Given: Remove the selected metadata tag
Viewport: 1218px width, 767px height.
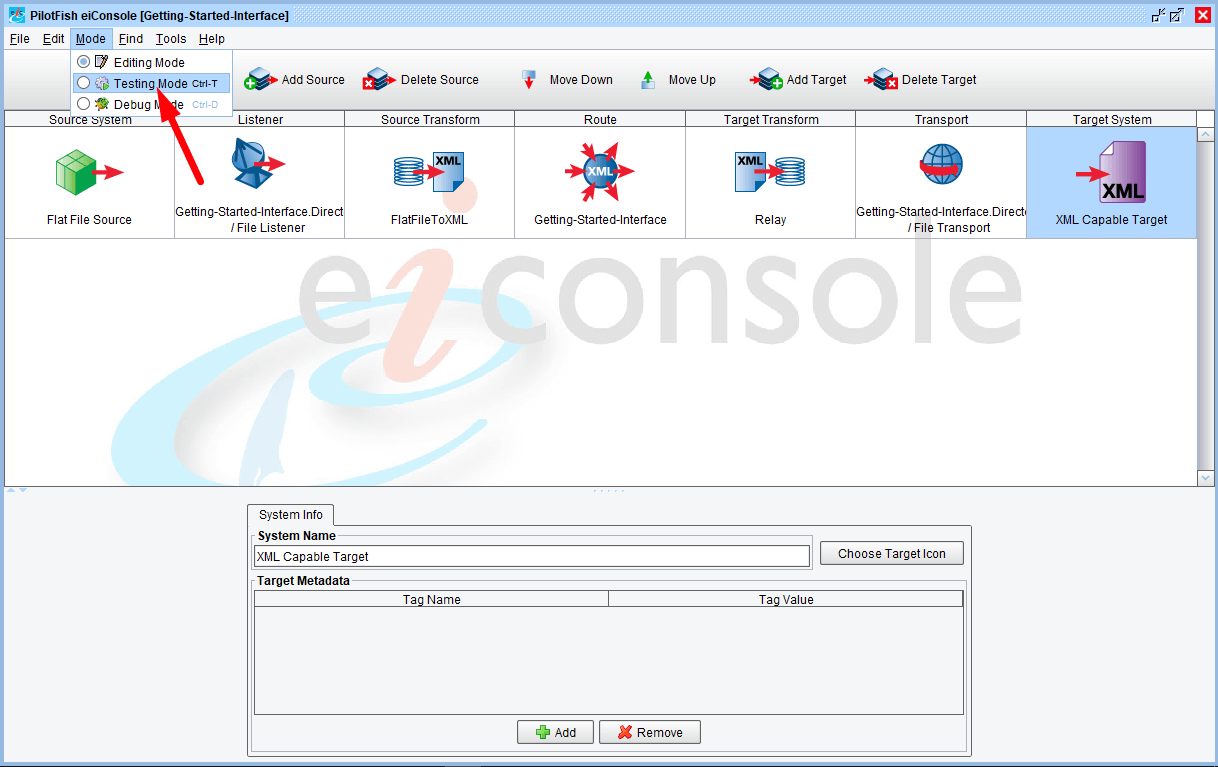Looking at the screenshot, I should coord(650,732).
